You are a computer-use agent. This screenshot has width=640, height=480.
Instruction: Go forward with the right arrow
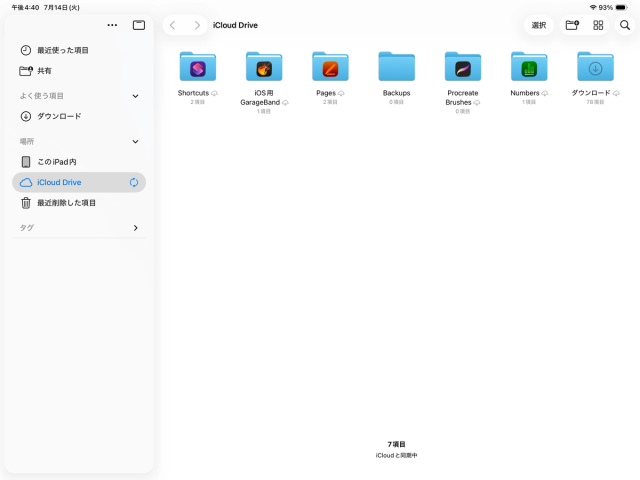[198, 25]
